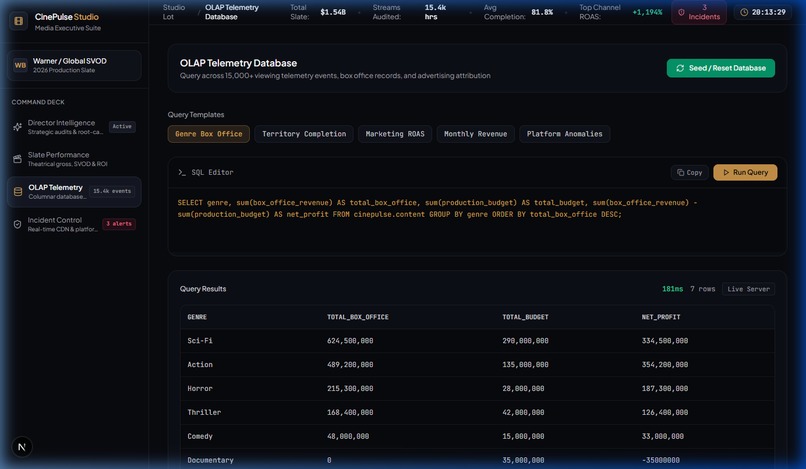Click the Director Intelligence sparkle icon
The image size is (806, 469).
[17, 127]
